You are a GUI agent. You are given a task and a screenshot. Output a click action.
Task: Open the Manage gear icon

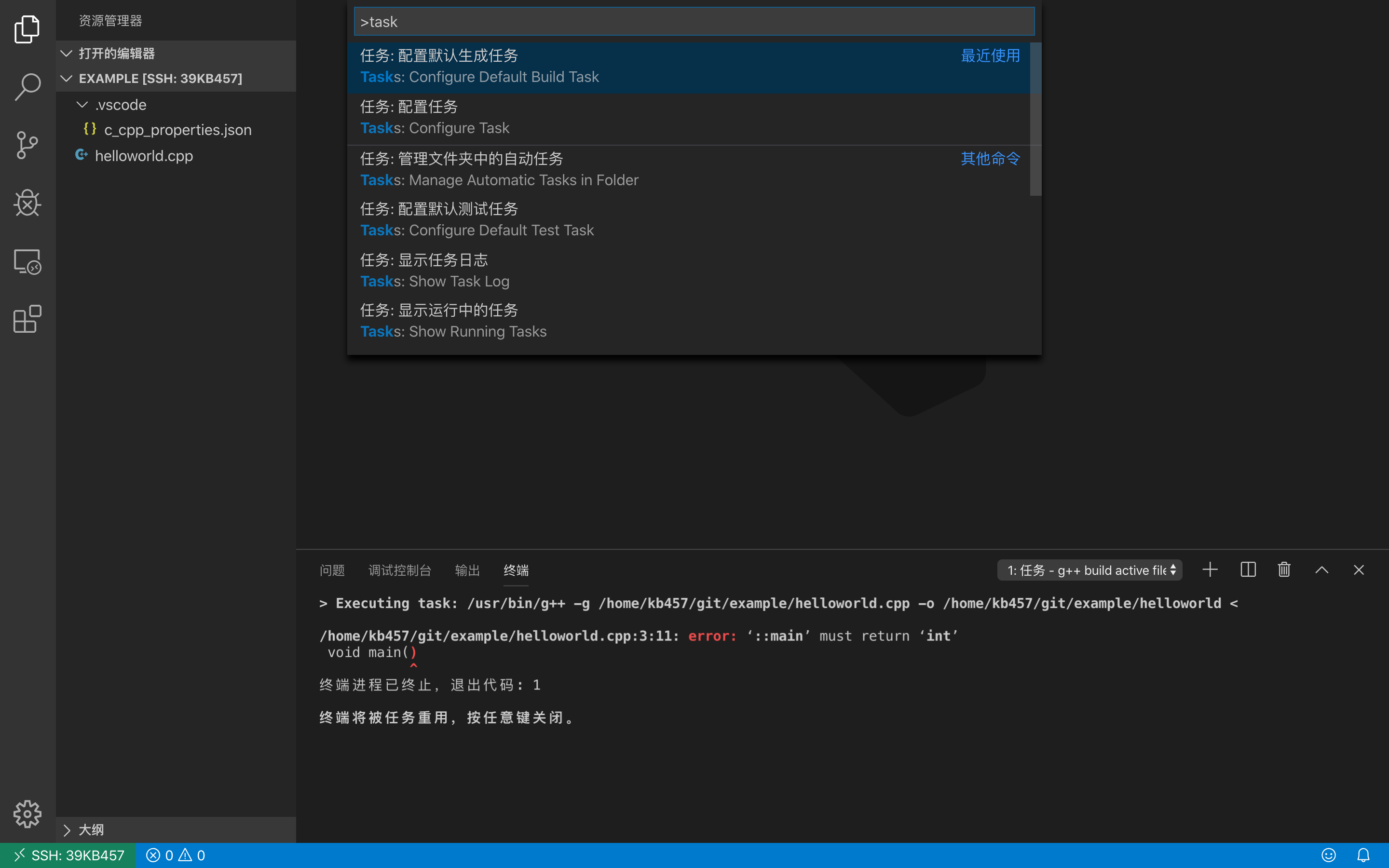pyautogui.click(x=27, y=814)
